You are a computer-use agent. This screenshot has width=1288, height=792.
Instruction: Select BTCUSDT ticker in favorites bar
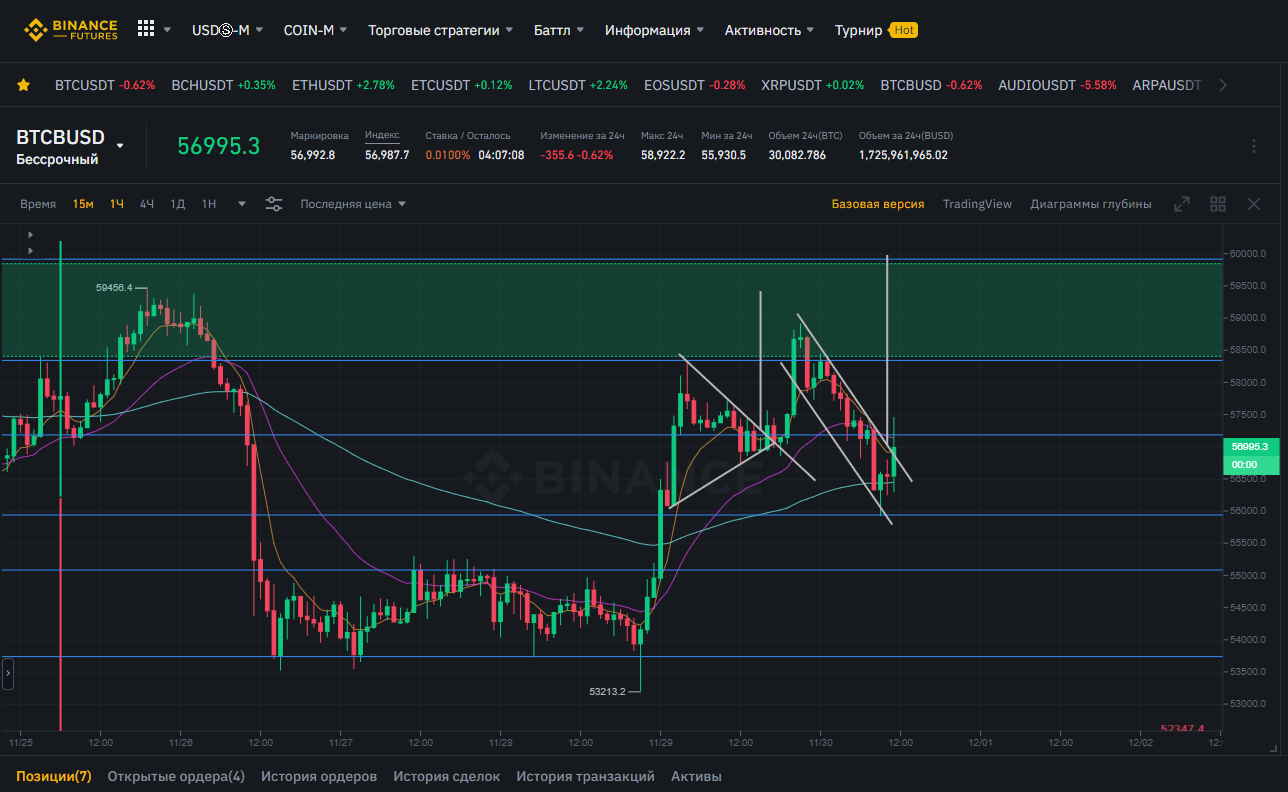pos(105,85)
